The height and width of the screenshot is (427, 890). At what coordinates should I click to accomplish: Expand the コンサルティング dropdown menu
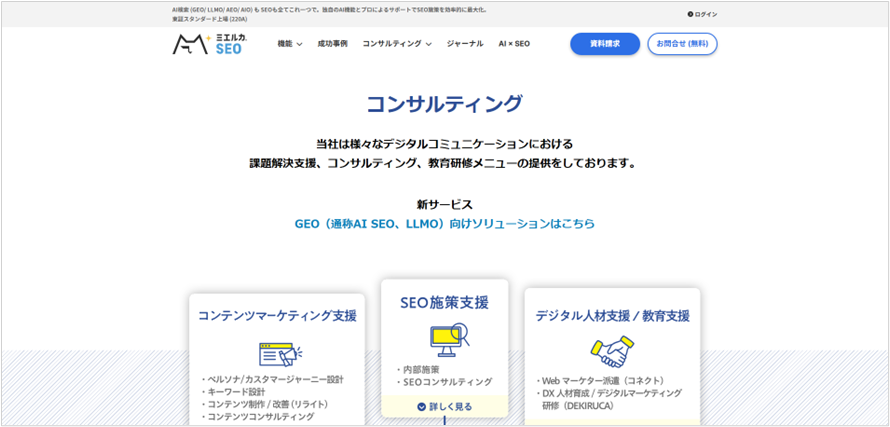[397, 44]
